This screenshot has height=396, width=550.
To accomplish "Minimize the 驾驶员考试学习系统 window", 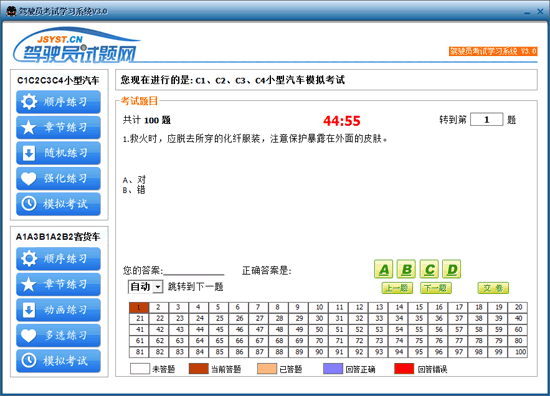I will click(x=527, y=12).
